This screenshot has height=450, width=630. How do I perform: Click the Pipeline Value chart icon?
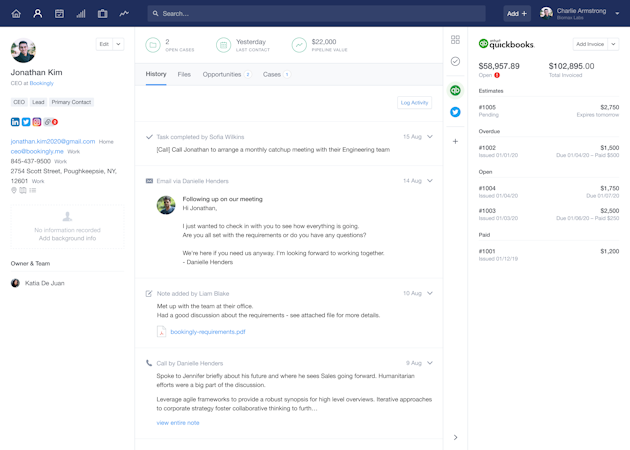pos(299,45)
